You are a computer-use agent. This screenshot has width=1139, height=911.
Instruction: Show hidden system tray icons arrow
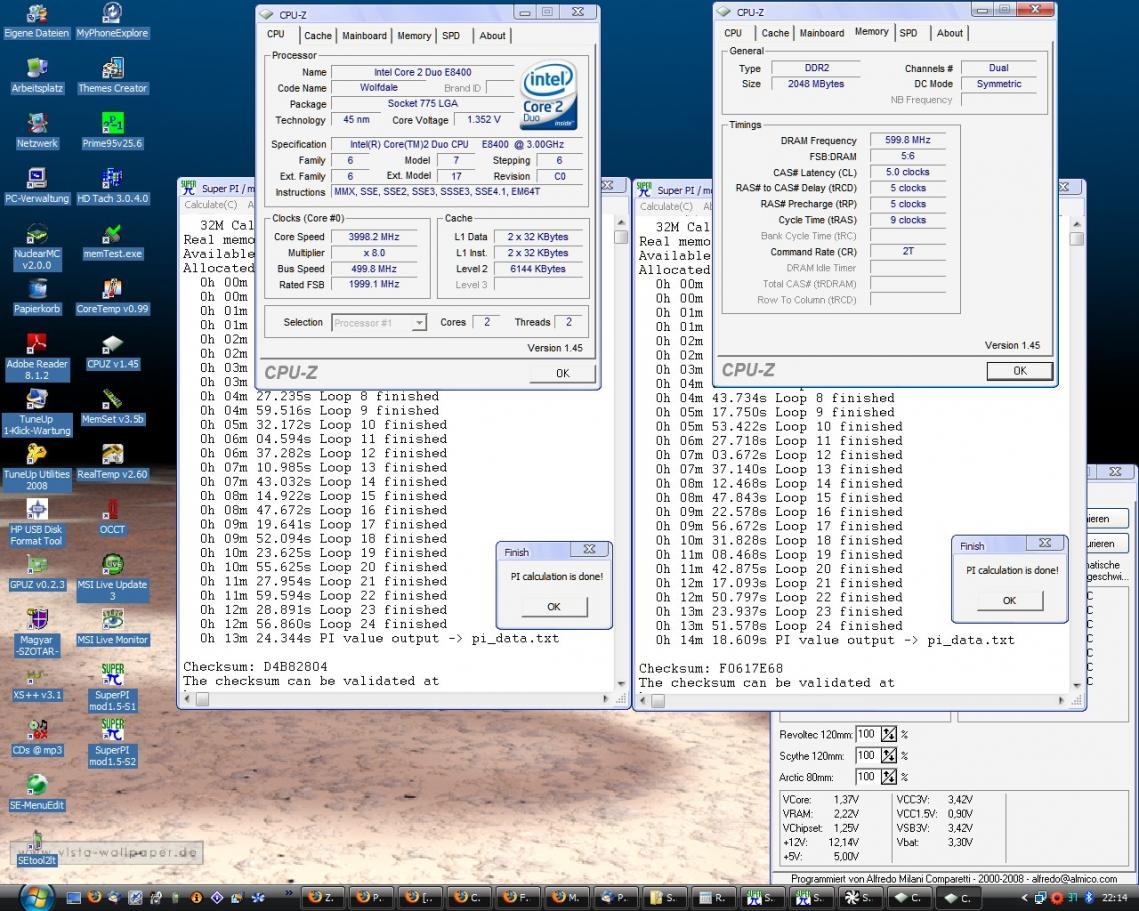(1024, 899)
